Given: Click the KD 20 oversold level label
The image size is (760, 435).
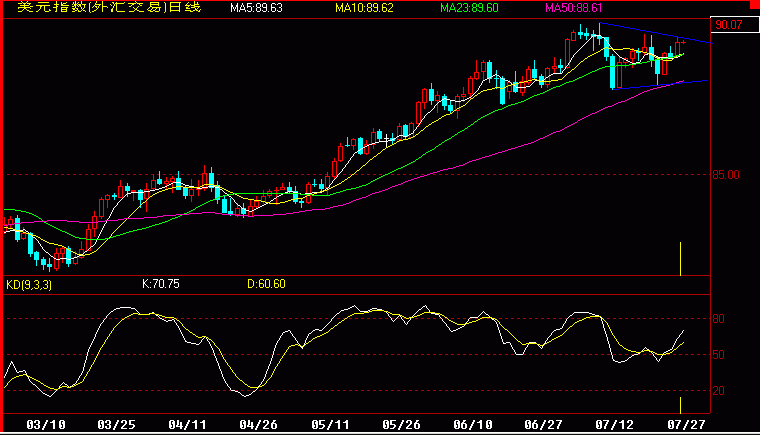Looking at the screenshot, I should (x=718, y=390).
